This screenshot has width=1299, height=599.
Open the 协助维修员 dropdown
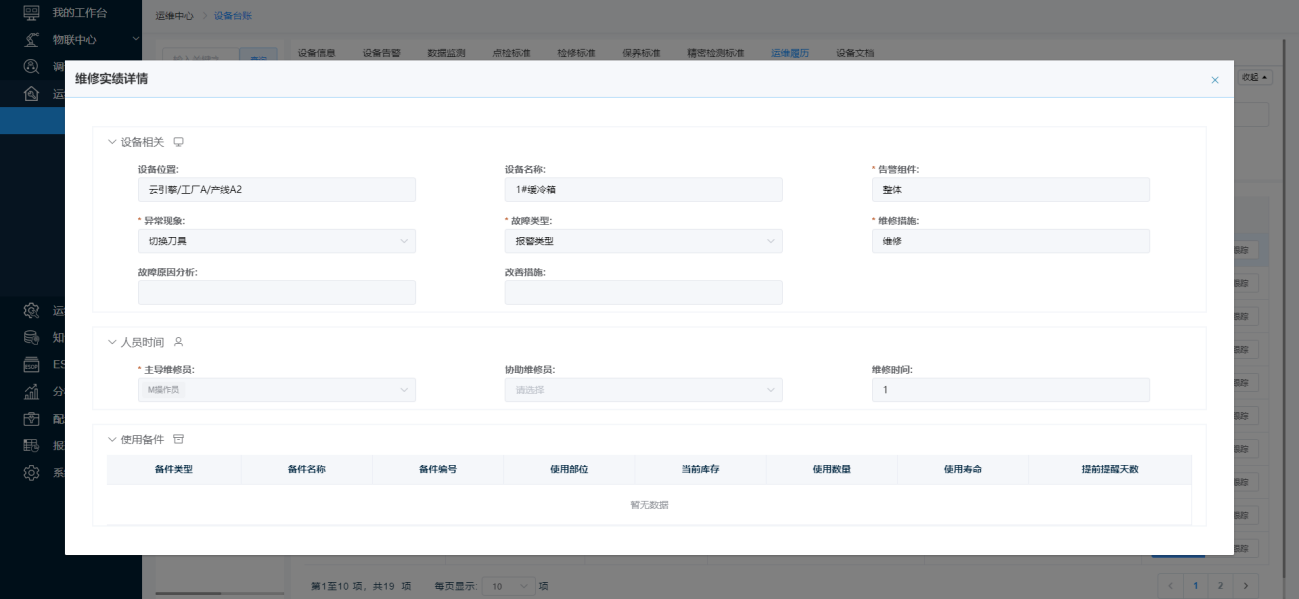click(643, 390)
